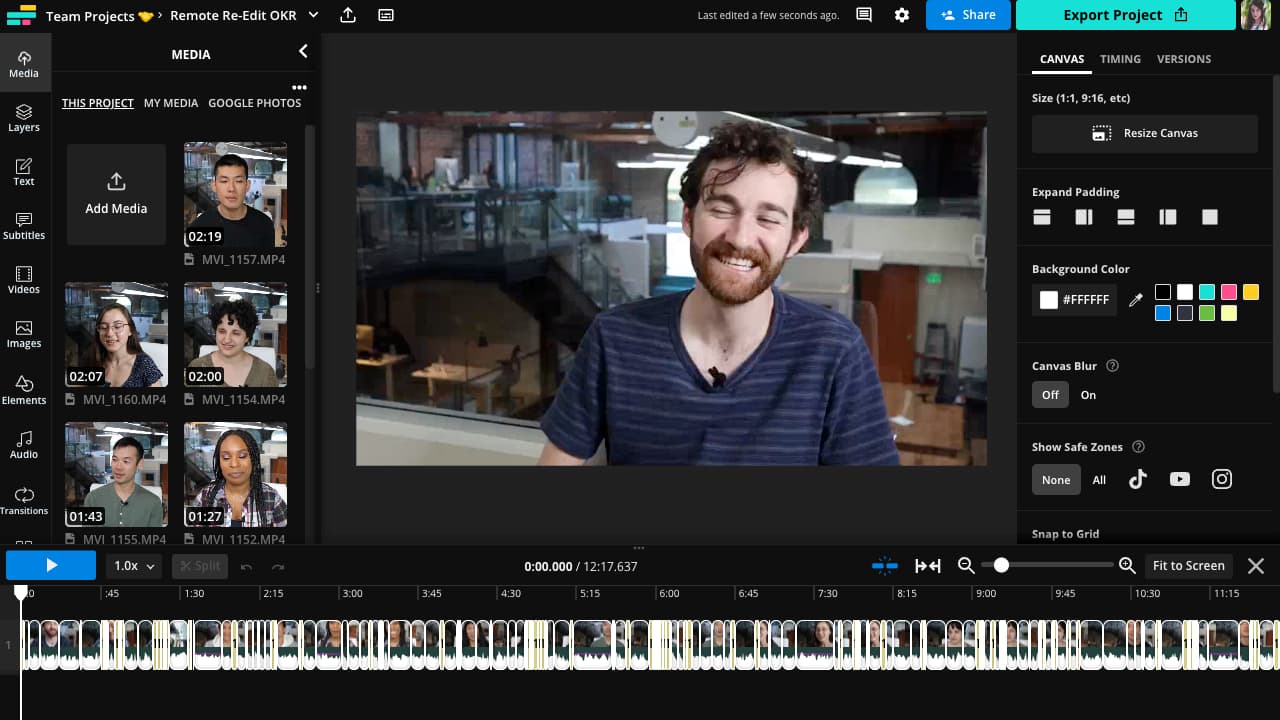Set Canvas Blur to Off
This screenshot has width=1280, height=720.
point(1050,395)
